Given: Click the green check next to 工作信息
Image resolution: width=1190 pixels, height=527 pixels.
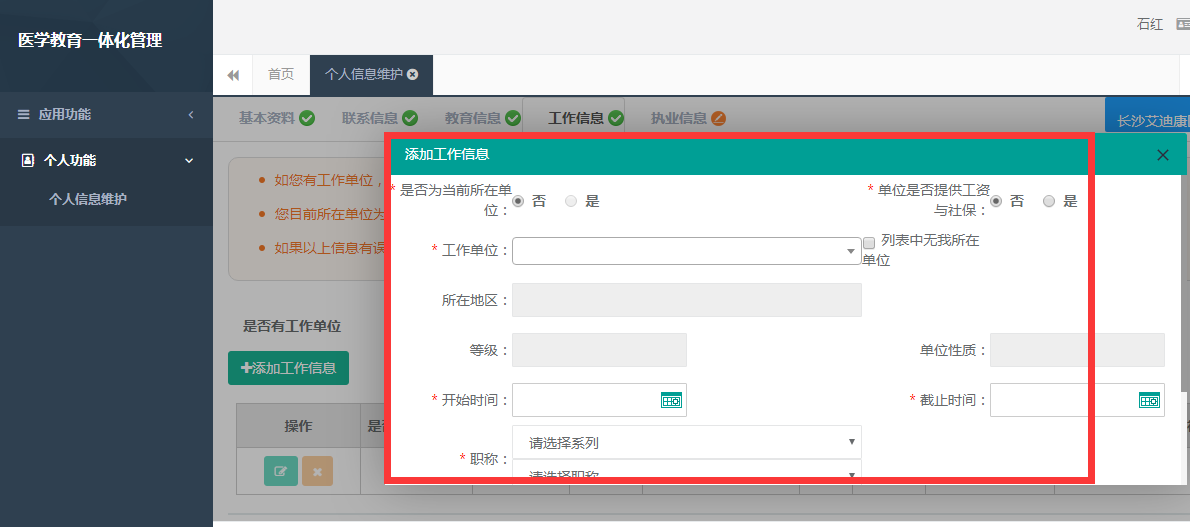Looking at the screenshot, I should [615, 118].
